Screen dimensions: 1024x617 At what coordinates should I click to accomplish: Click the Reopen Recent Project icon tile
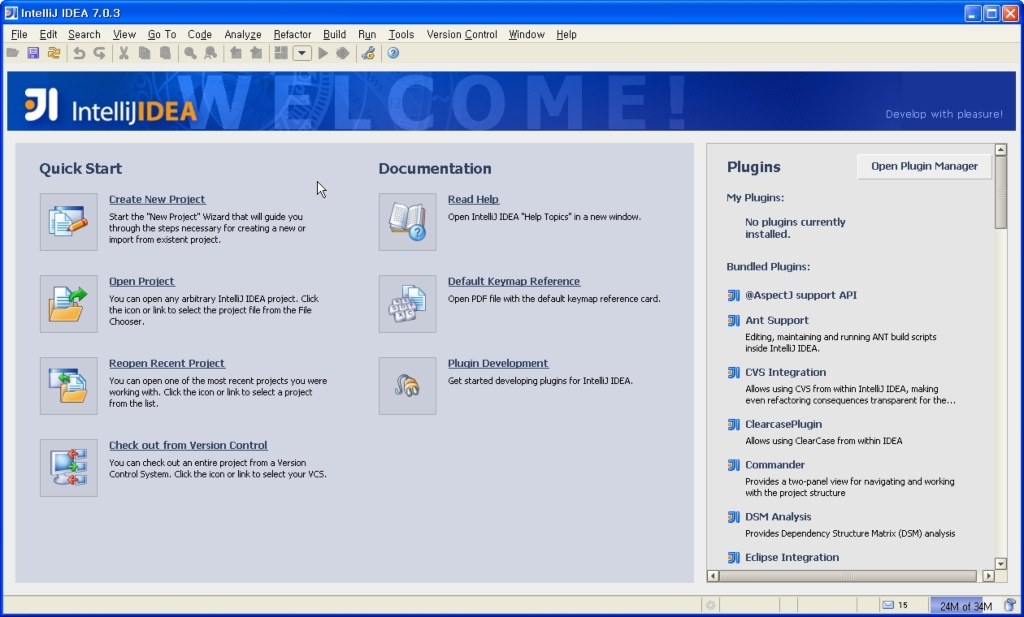coord(69,385)
